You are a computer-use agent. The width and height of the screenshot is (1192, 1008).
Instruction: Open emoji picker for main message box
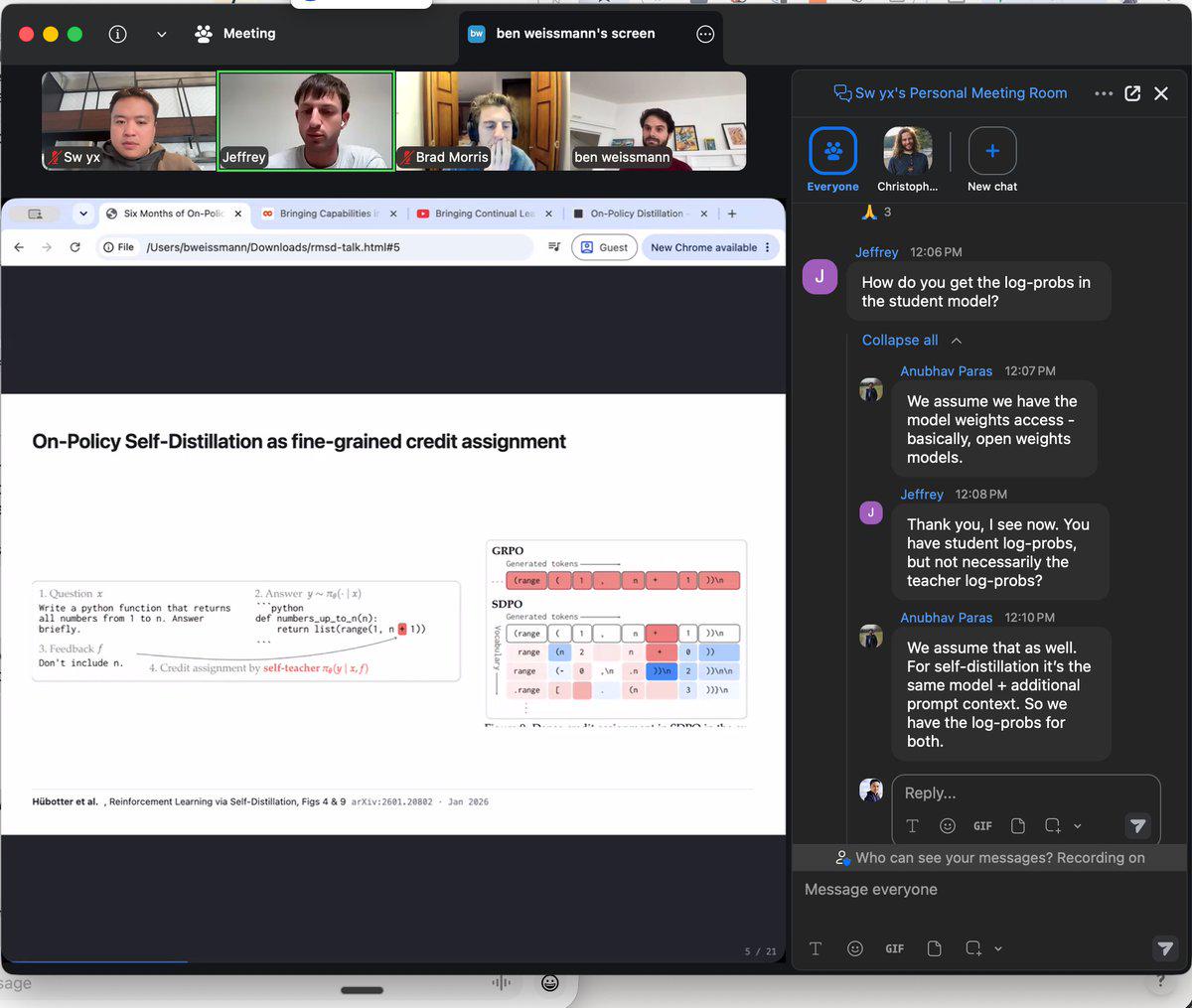(854, 948)
